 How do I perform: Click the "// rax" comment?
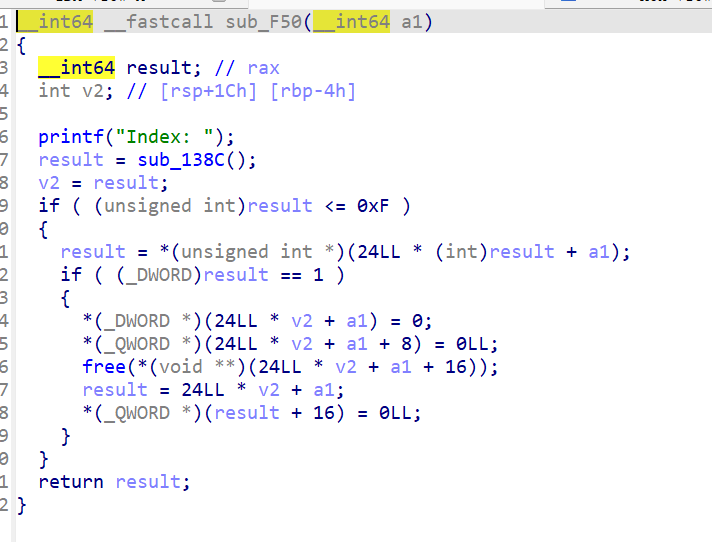[247, 68]
